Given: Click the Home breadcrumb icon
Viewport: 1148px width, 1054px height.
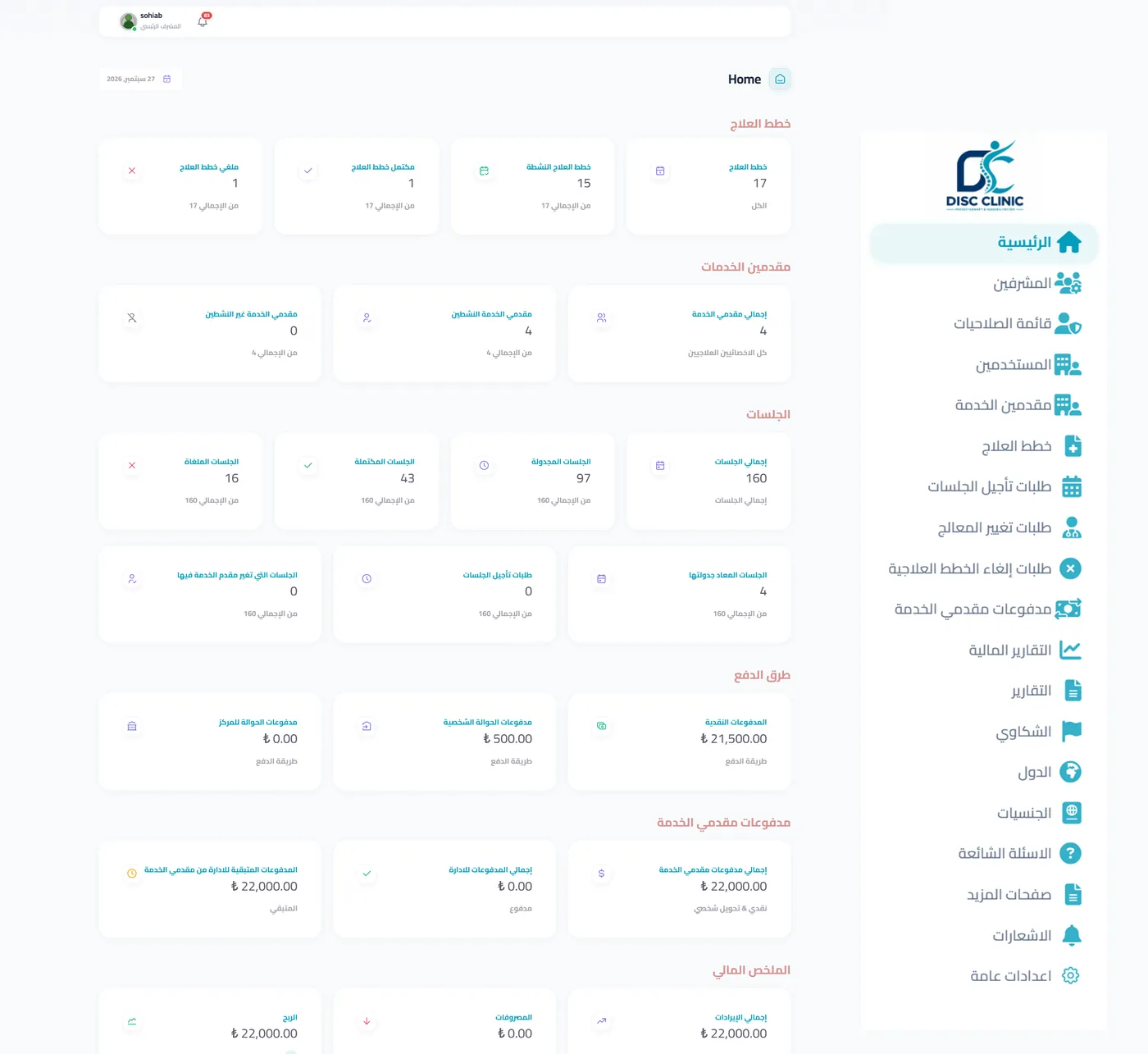Looking at the screenshot, I should [781, 80].
